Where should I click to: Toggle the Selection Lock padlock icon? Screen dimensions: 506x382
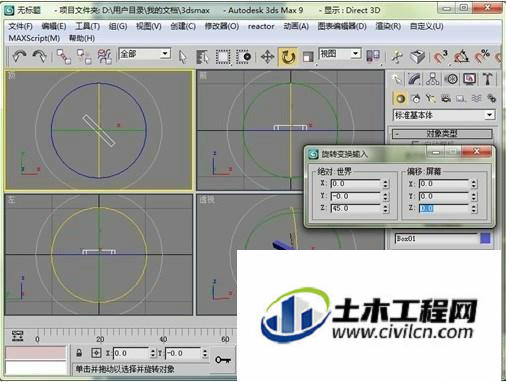point(79,353)
